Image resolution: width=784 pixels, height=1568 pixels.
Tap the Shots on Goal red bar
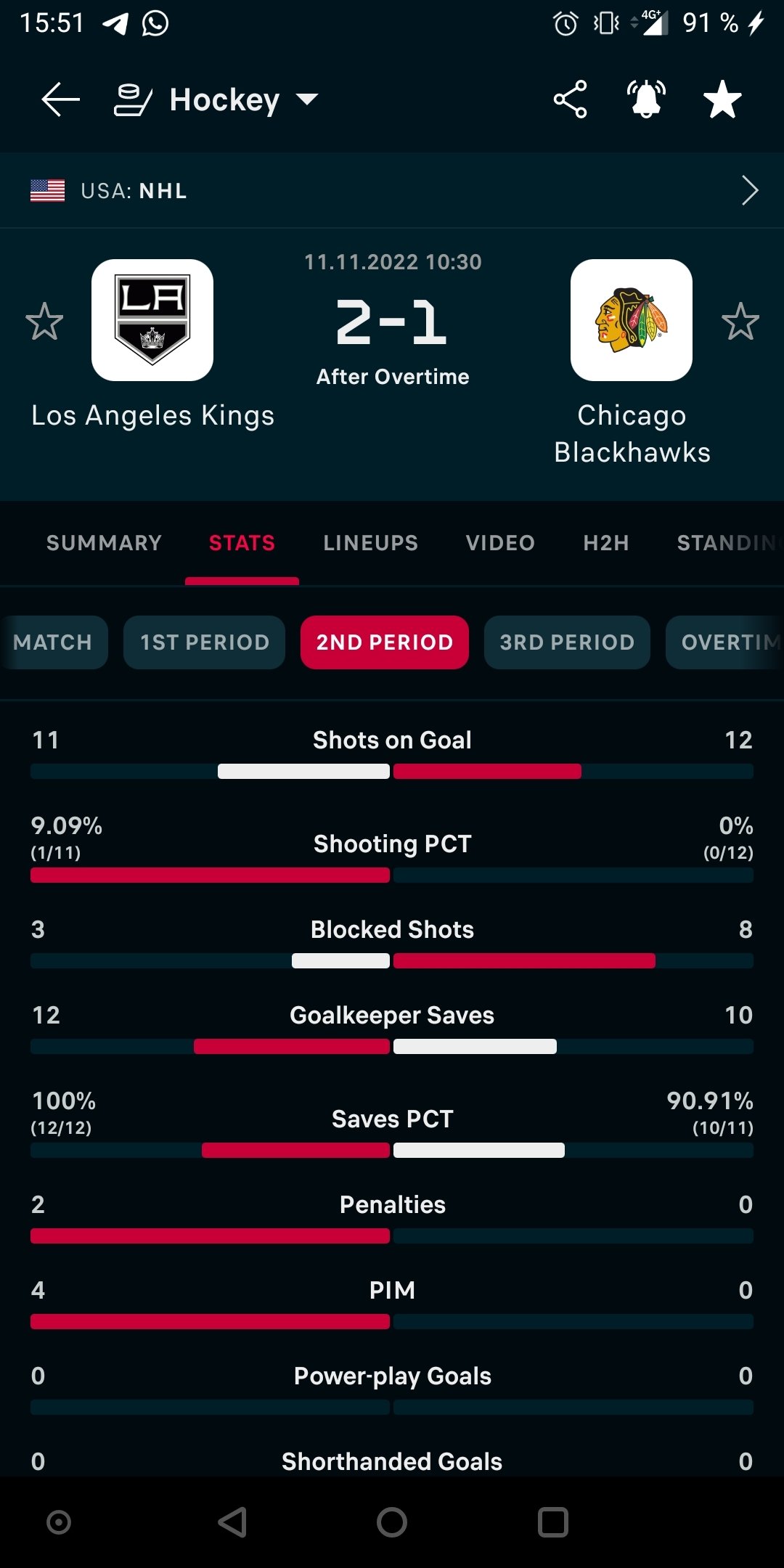pyautogui.click(x=487, y=772)
